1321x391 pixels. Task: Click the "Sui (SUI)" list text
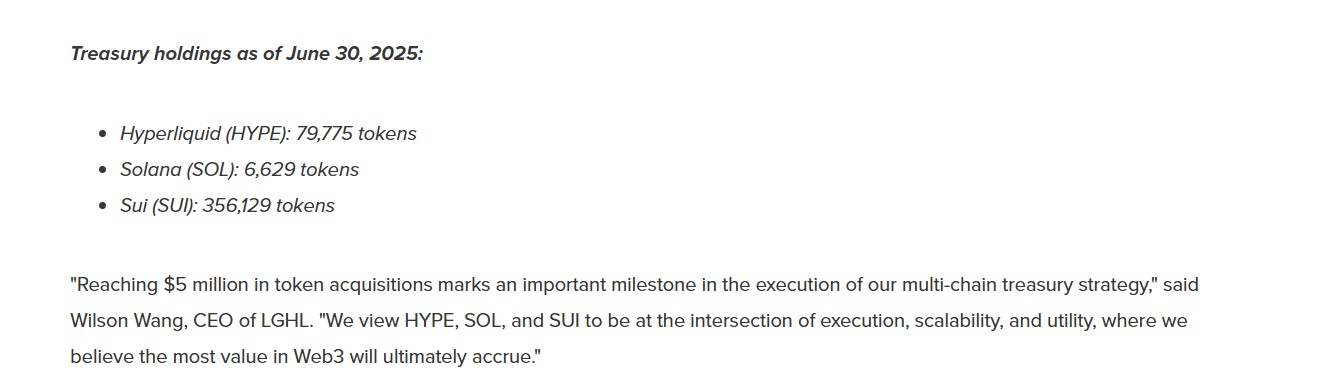(159, 205)
